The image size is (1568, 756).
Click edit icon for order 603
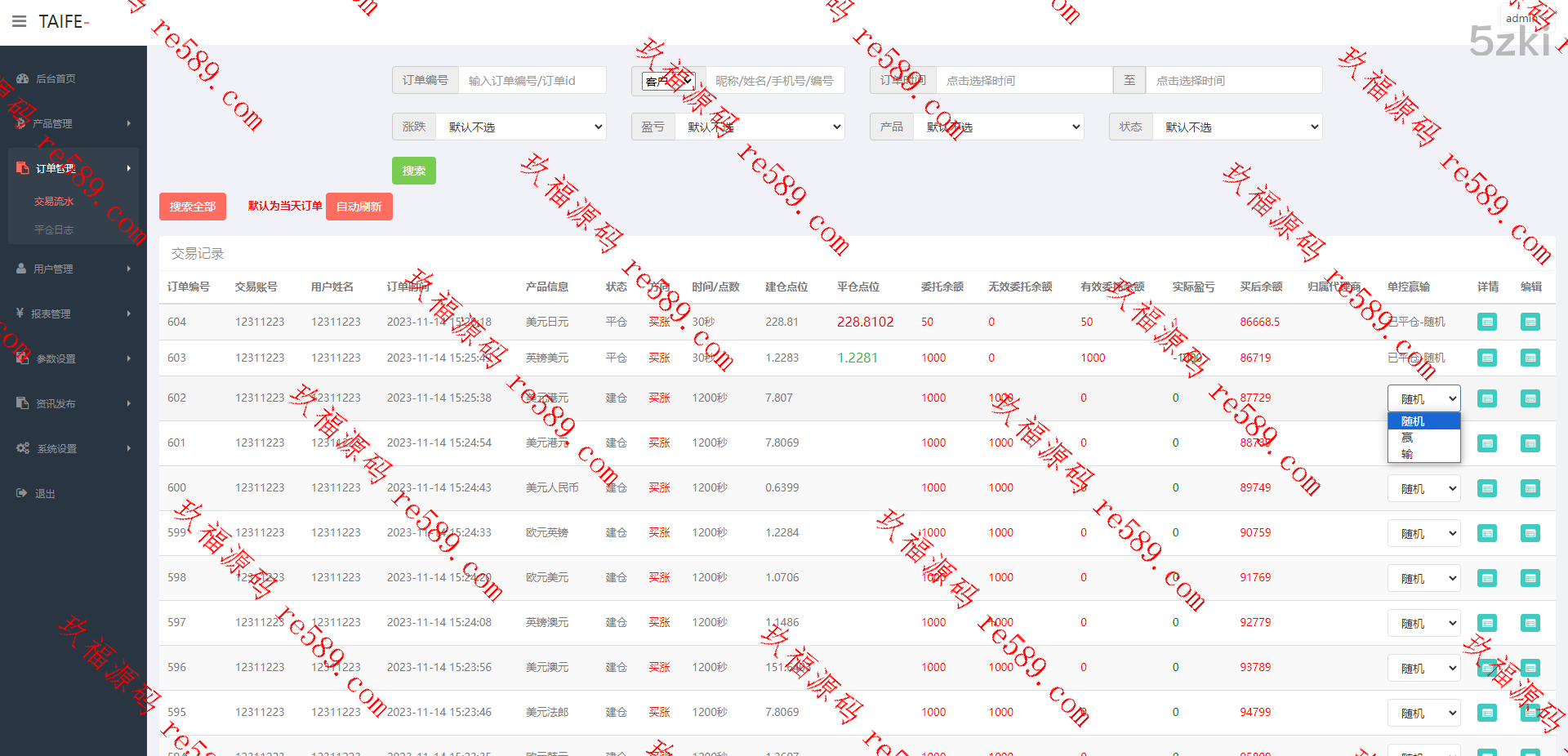(x=1530, y=358)
